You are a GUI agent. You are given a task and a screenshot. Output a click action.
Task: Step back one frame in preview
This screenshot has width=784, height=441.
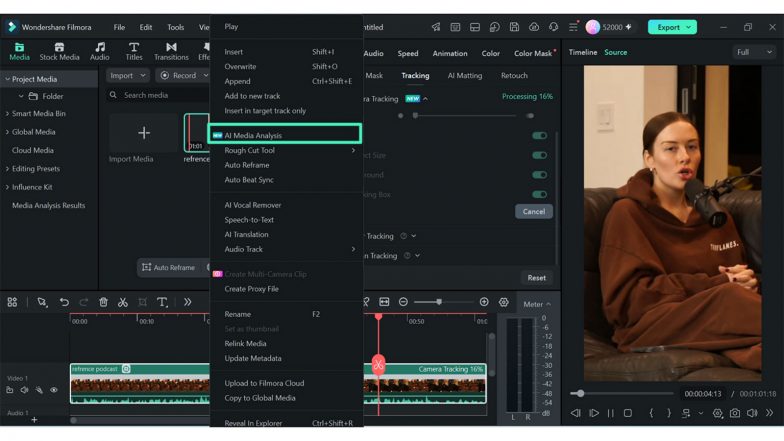pos(576,413)
